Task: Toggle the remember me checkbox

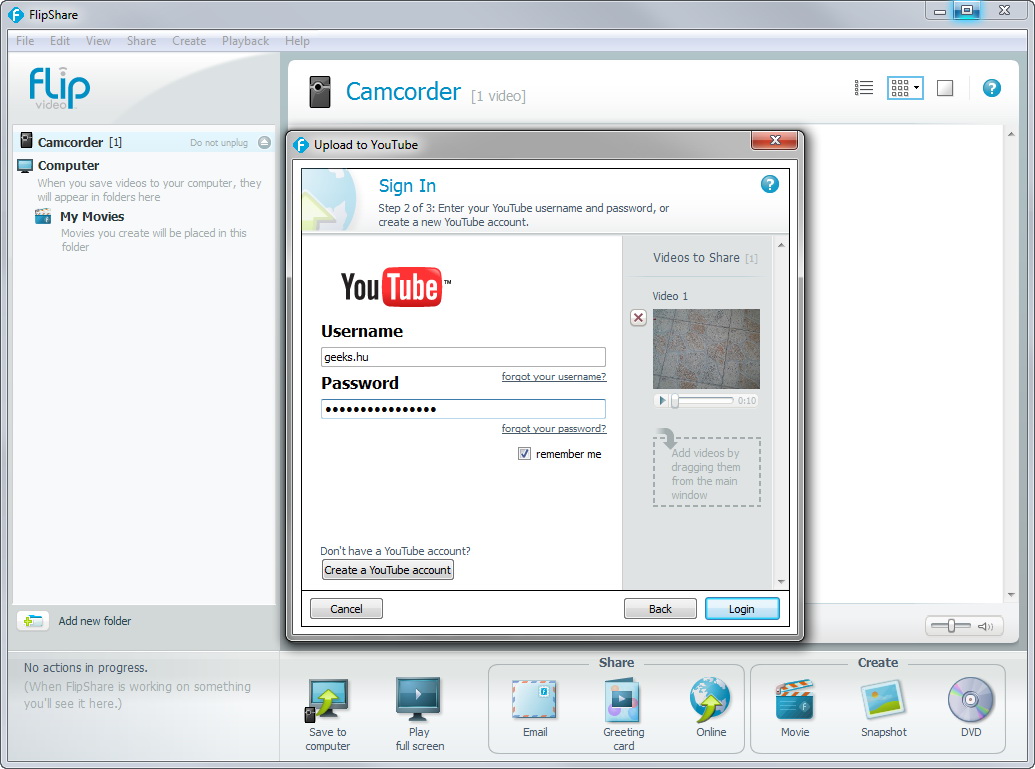Action: (x=524, y=454)
